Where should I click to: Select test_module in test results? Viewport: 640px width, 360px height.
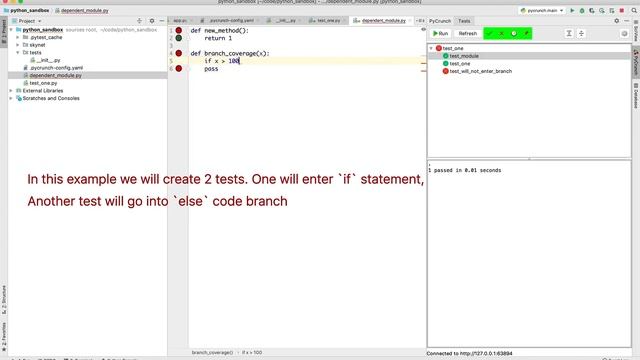pos(464,56)
